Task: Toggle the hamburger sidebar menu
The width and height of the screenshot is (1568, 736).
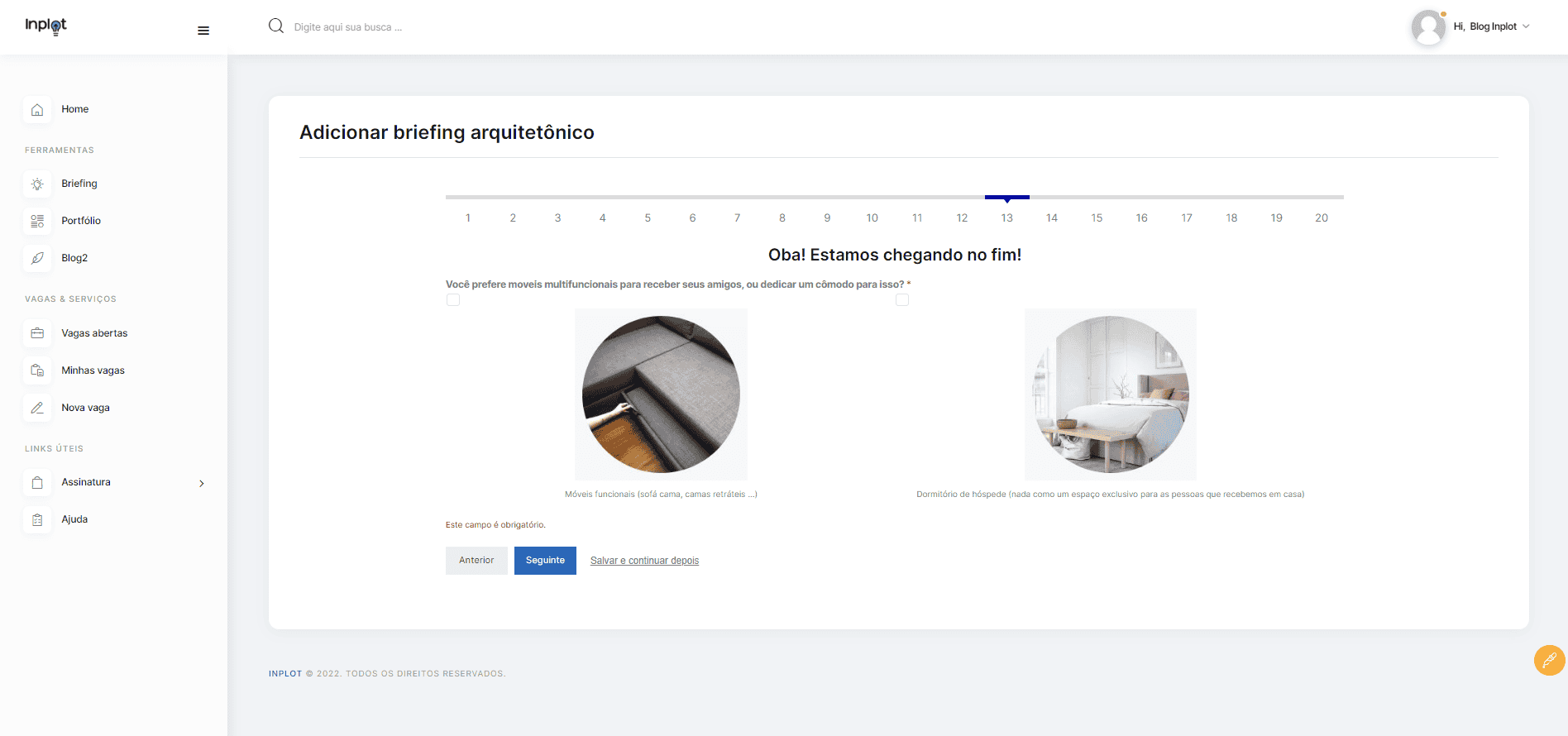Action: coord(203,31)
